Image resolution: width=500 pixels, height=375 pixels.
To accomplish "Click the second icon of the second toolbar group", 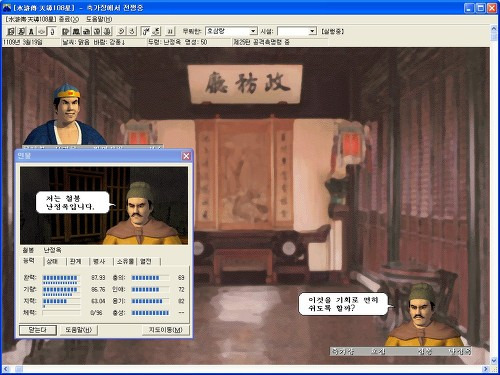I will pos(76,31).
